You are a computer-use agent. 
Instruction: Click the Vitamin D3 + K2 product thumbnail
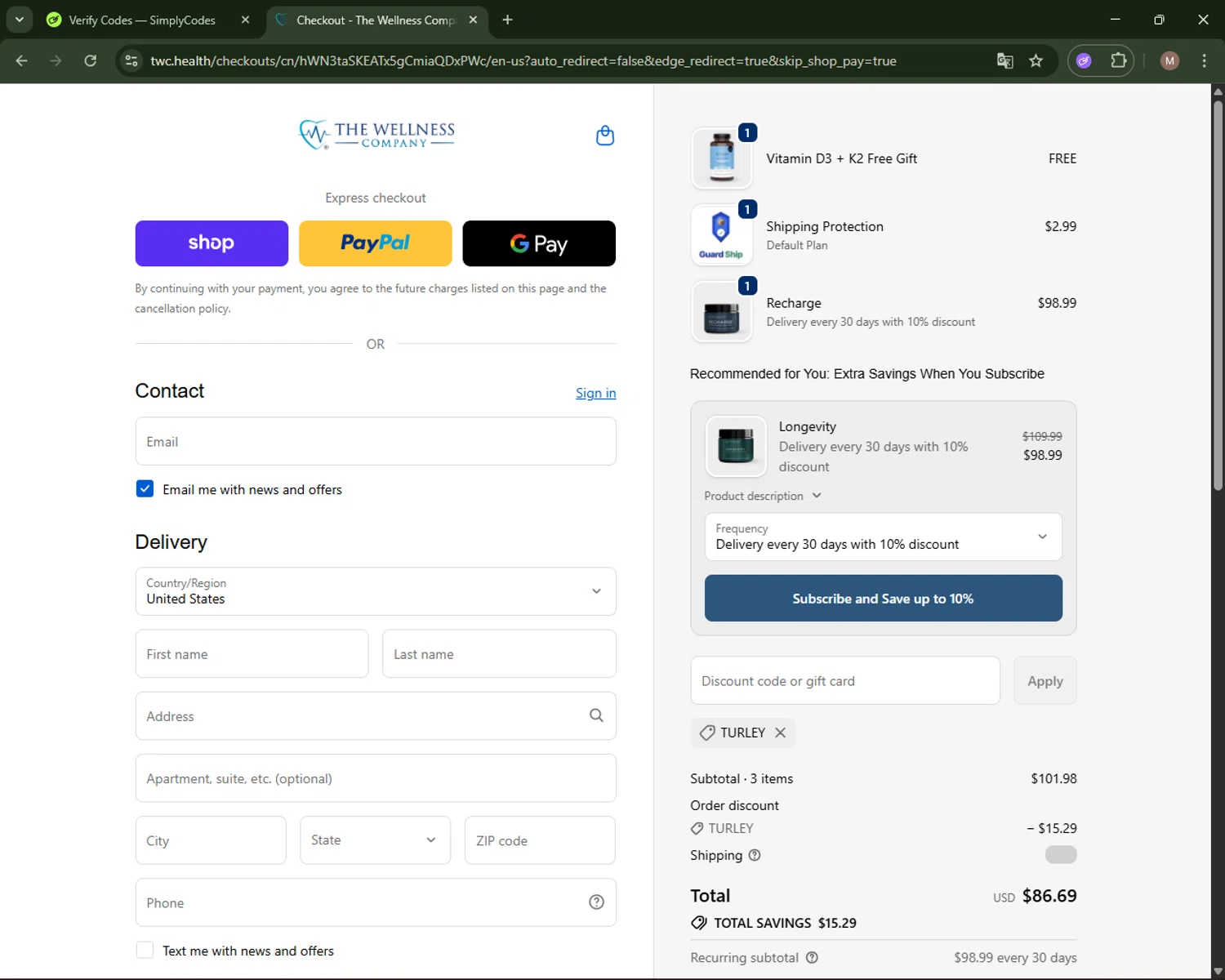pos(722,158)
